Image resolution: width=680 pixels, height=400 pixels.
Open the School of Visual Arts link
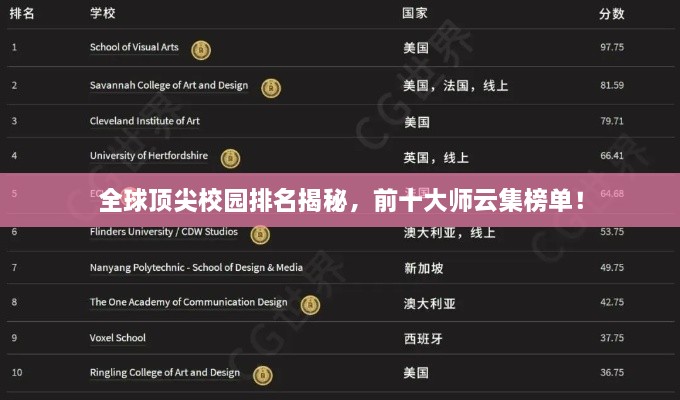click(134, 47)
